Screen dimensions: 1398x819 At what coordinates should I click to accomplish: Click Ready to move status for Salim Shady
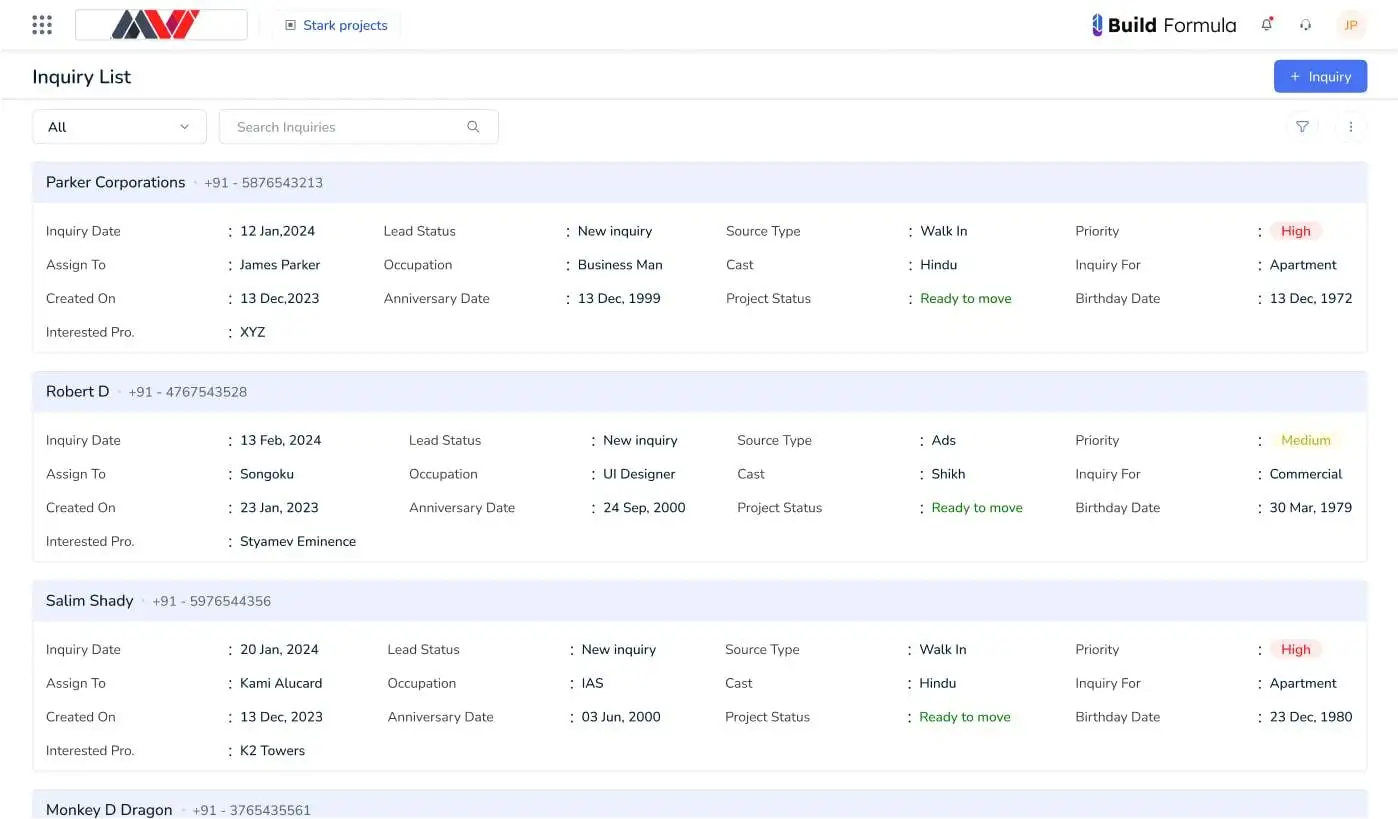(964, 717)
